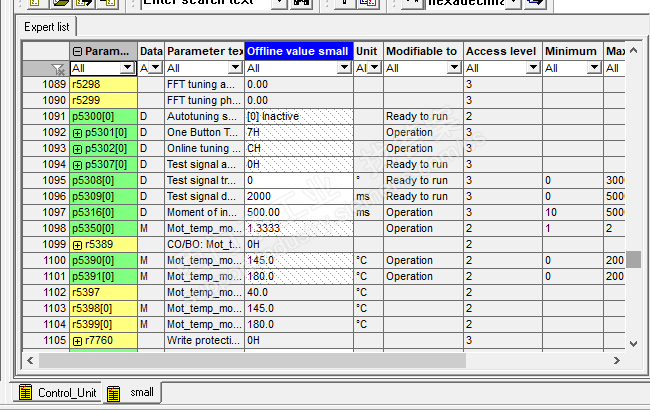Expand the r5389 bit list
This screenshot has width=650, height=410.
click(x=78, y=245)
